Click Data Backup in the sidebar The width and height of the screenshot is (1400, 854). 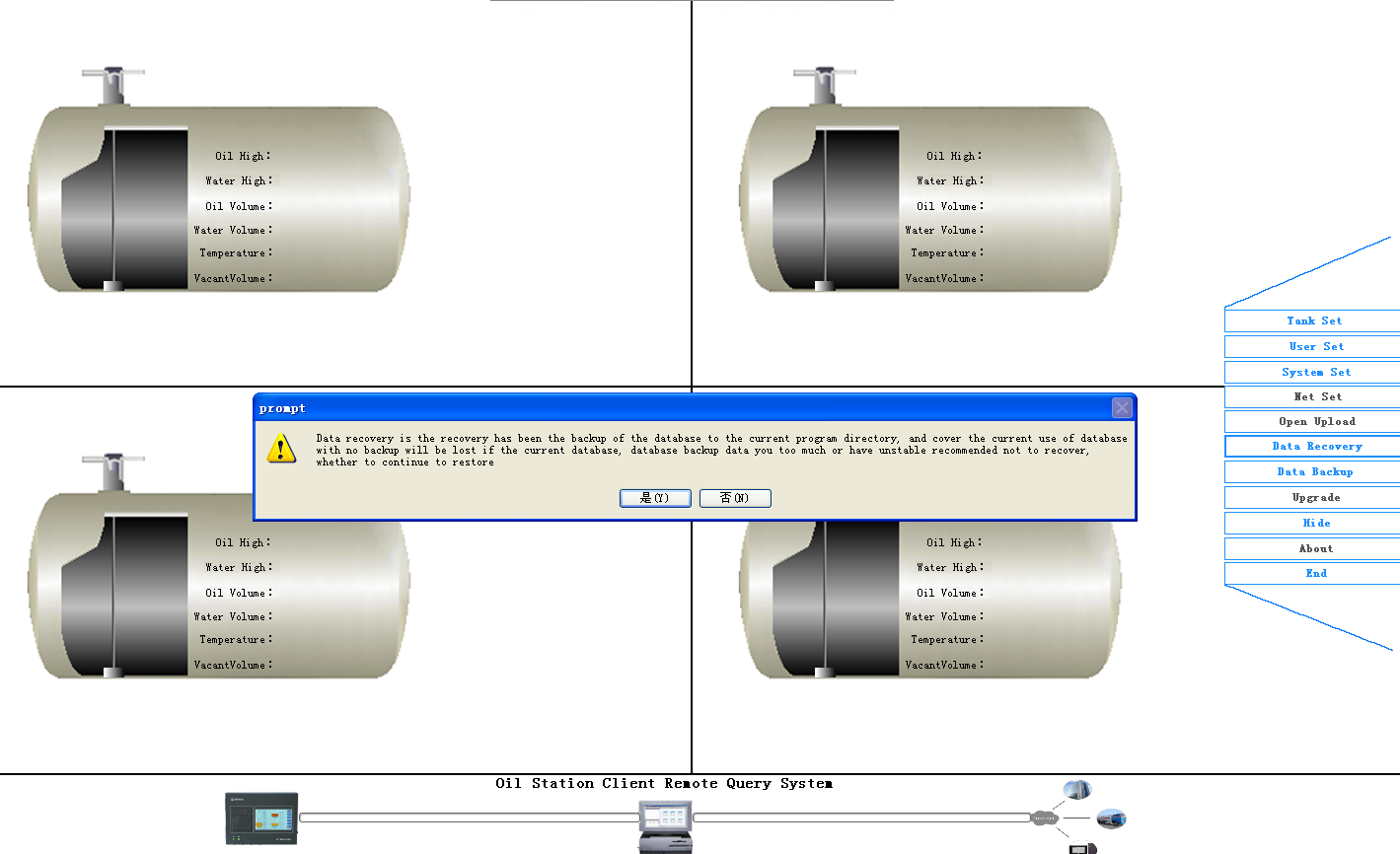pos(1313,471)
